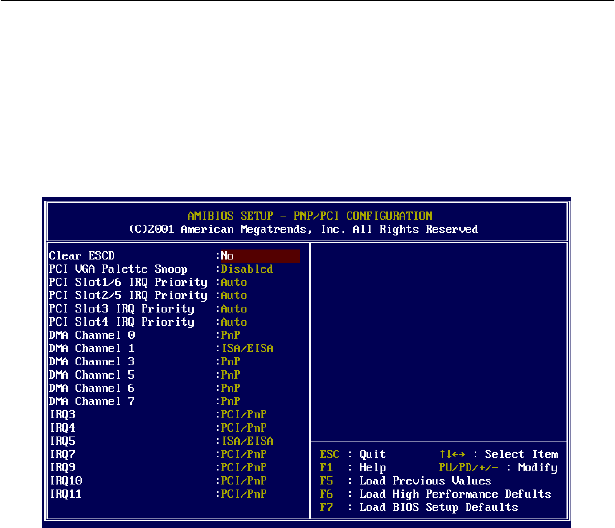Click the IRQ9 label

pos(62,468)
